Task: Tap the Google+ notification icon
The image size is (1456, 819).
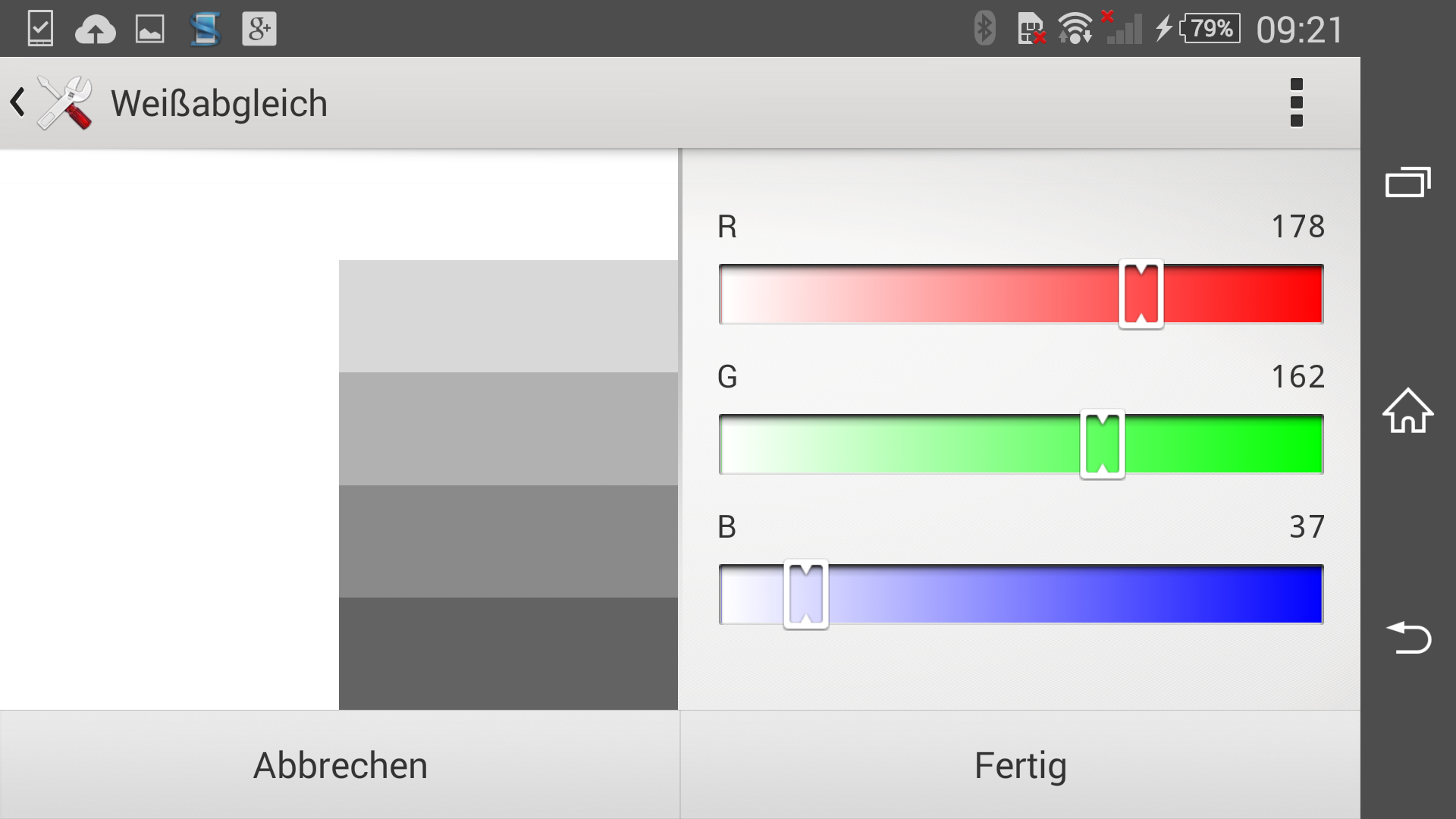Action: pyautogui.click(x=259, y=29)
